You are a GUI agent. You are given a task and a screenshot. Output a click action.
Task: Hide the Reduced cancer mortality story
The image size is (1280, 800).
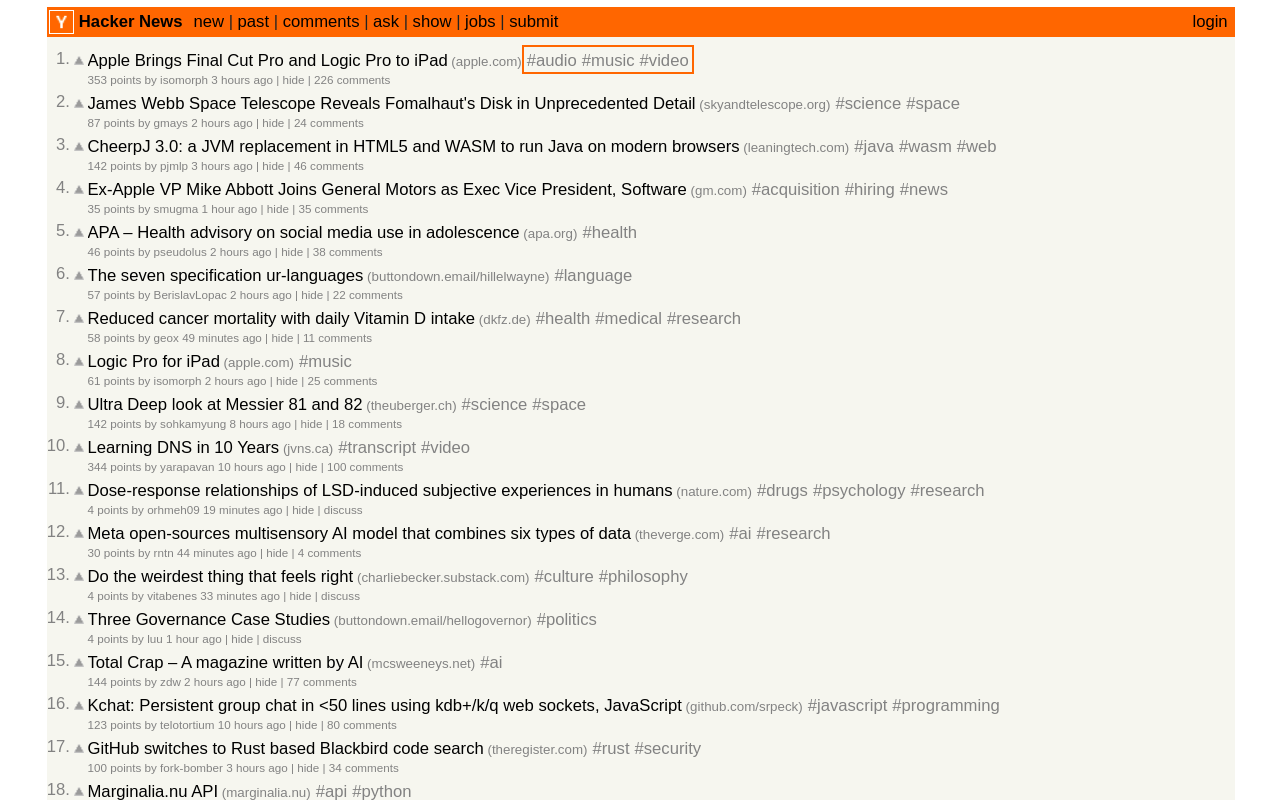(282, 338)
